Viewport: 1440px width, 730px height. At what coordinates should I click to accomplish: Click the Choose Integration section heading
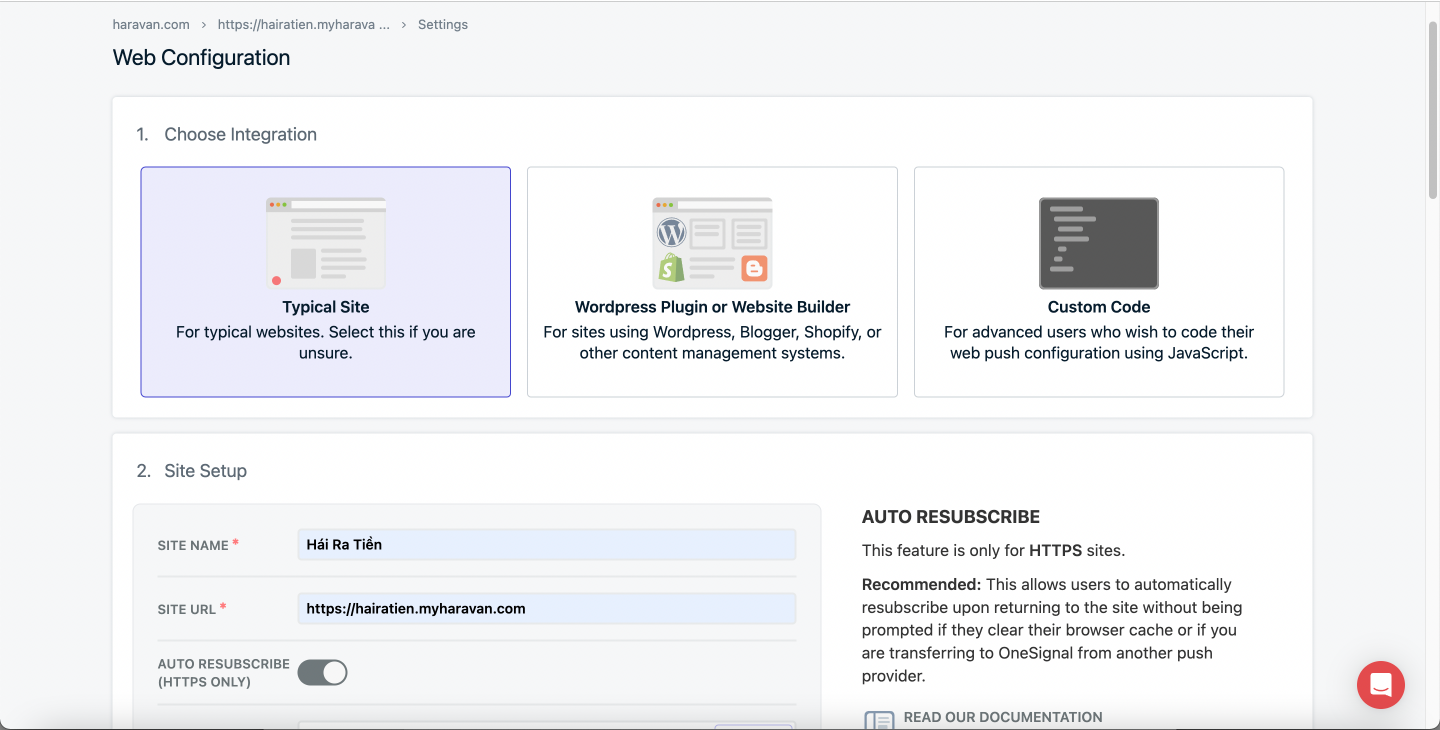click(240, 135)
